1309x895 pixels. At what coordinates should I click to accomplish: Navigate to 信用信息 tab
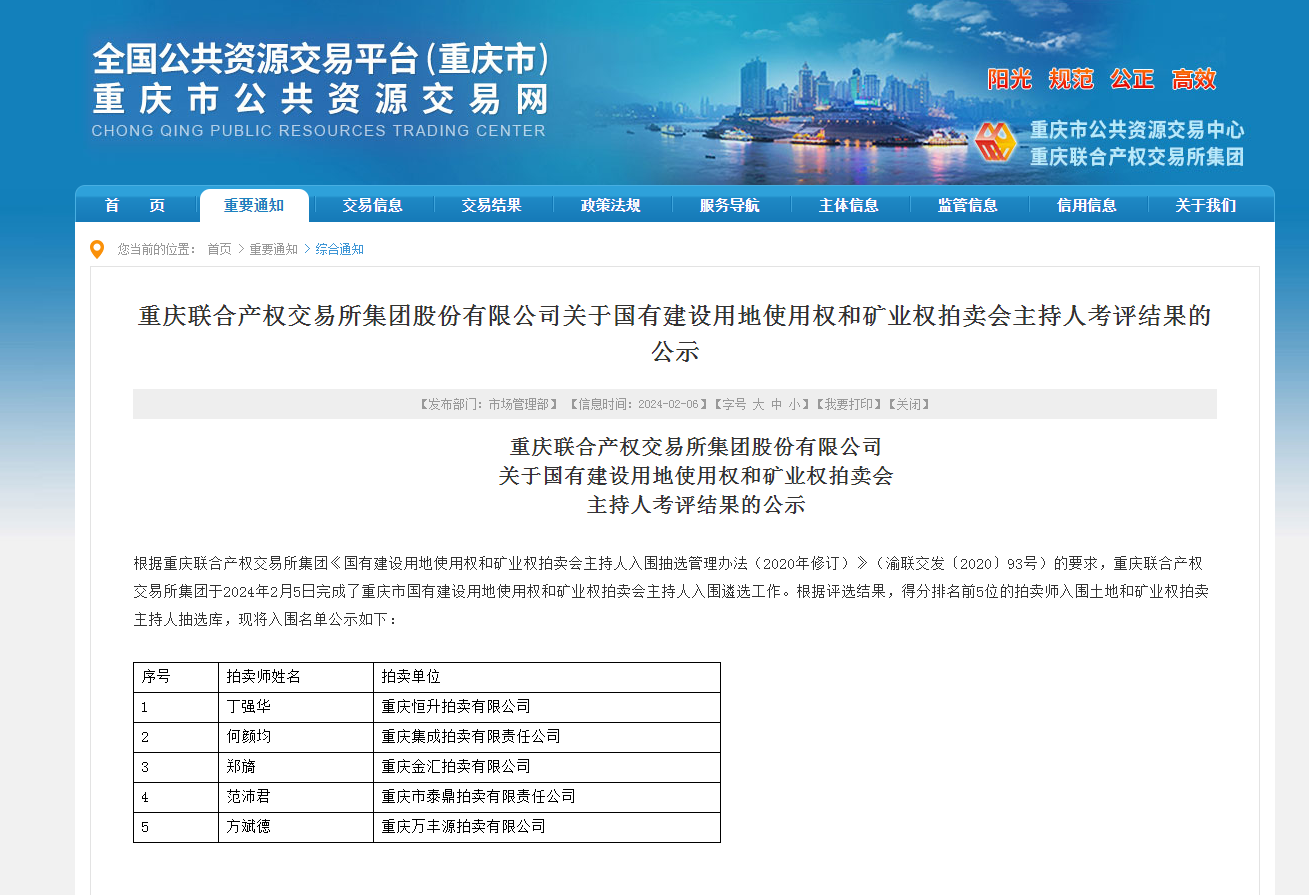point(1087,206)
